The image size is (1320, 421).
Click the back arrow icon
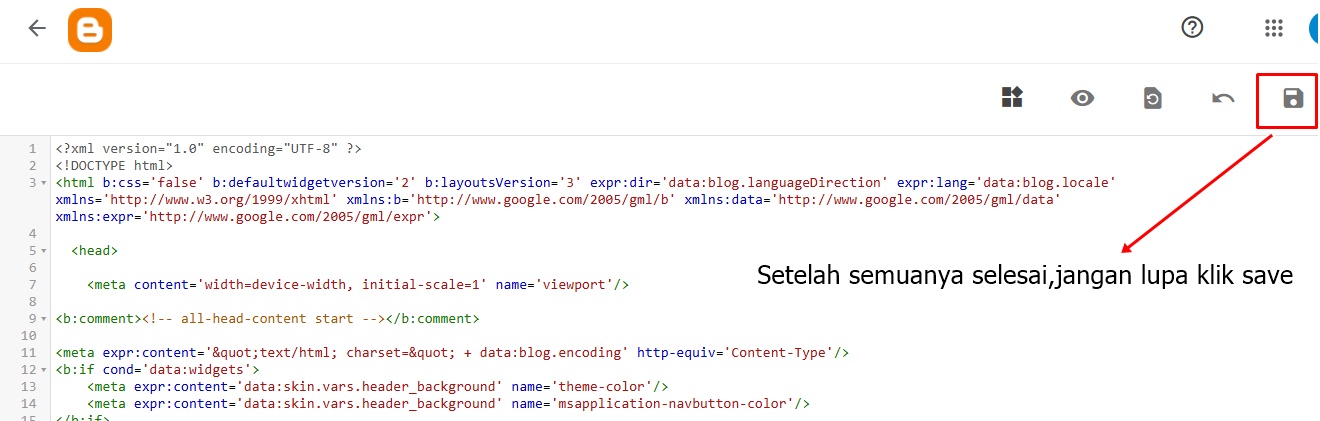pos(37,28)
